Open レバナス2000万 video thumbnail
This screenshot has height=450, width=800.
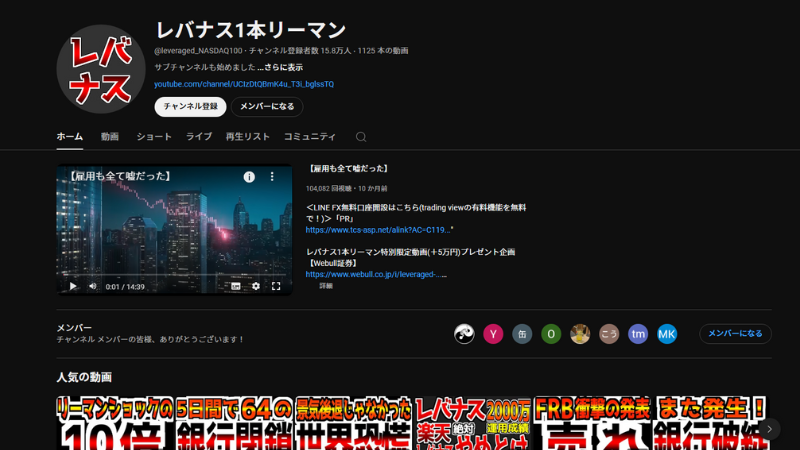pyautogui.click(x=473, y=423)
